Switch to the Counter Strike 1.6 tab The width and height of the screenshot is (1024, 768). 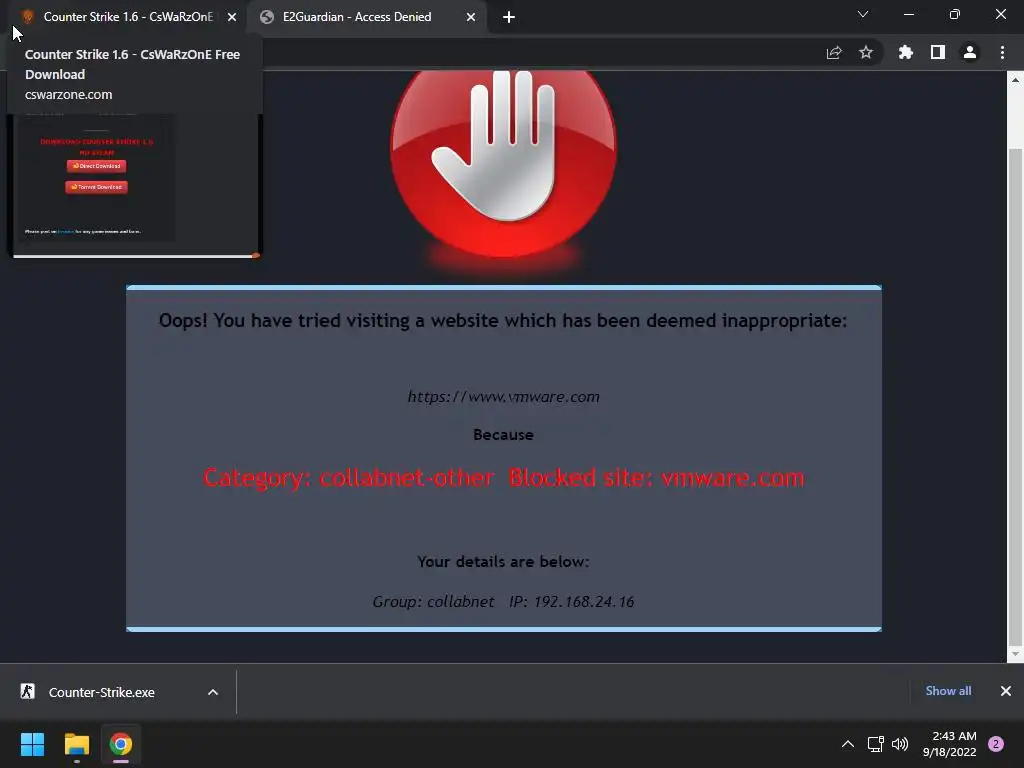127,17
